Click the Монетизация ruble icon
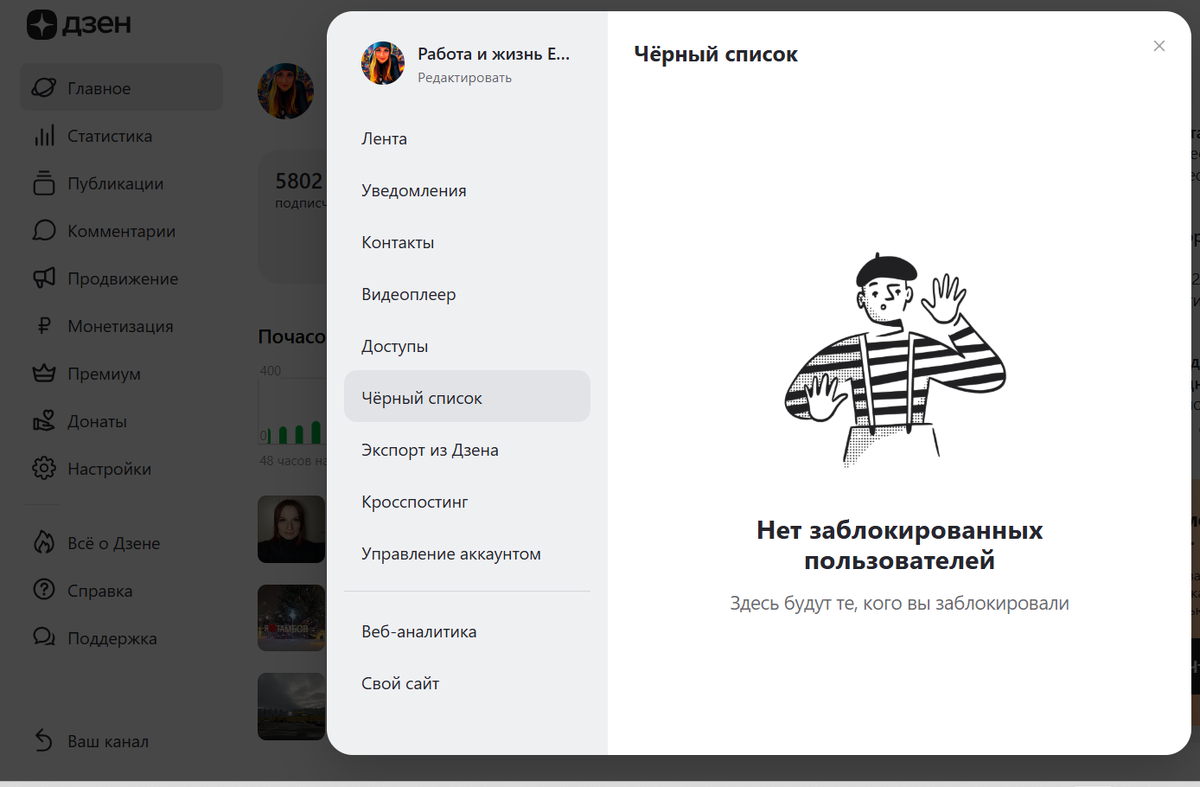 pos(43,326)
